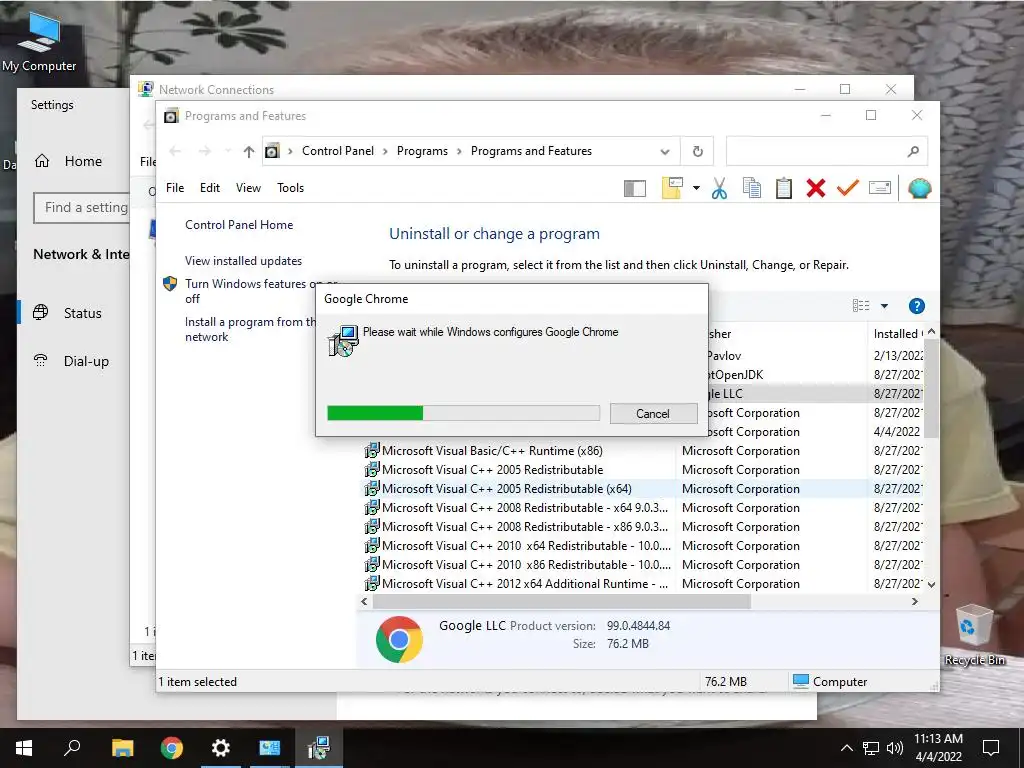Open the notification center icon
The image size is (1024, 768).
pos(991,748)
